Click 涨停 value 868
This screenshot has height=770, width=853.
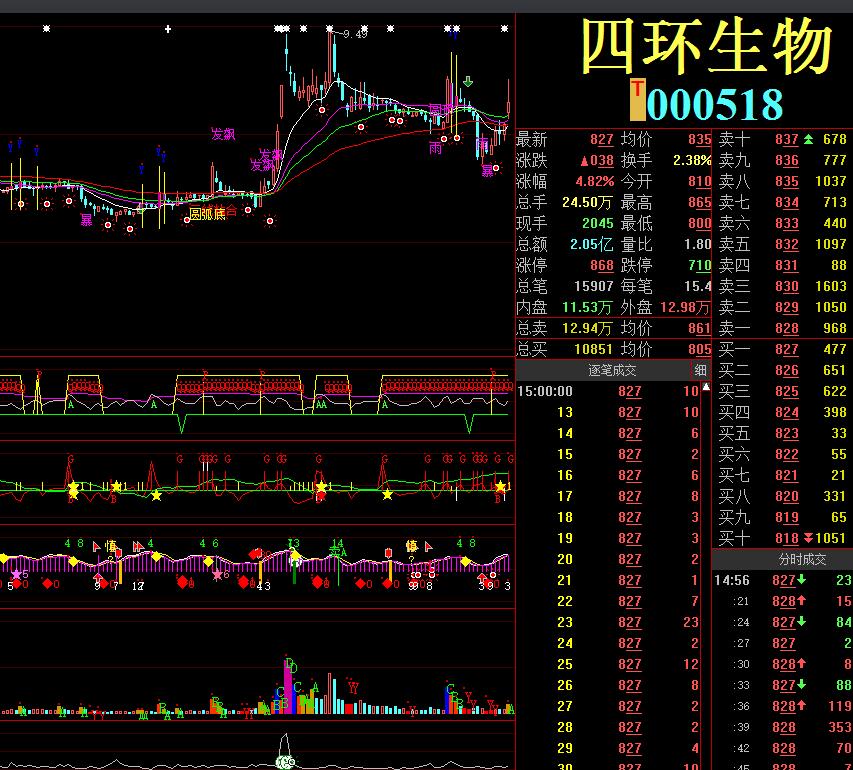[602, 266]
